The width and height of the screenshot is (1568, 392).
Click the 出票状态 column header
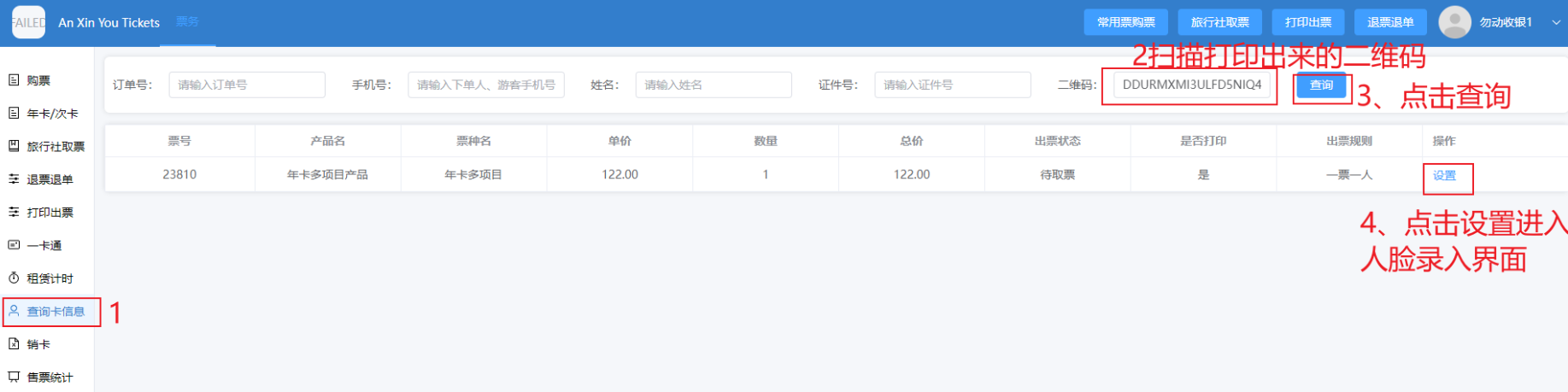pos(1058,141)
